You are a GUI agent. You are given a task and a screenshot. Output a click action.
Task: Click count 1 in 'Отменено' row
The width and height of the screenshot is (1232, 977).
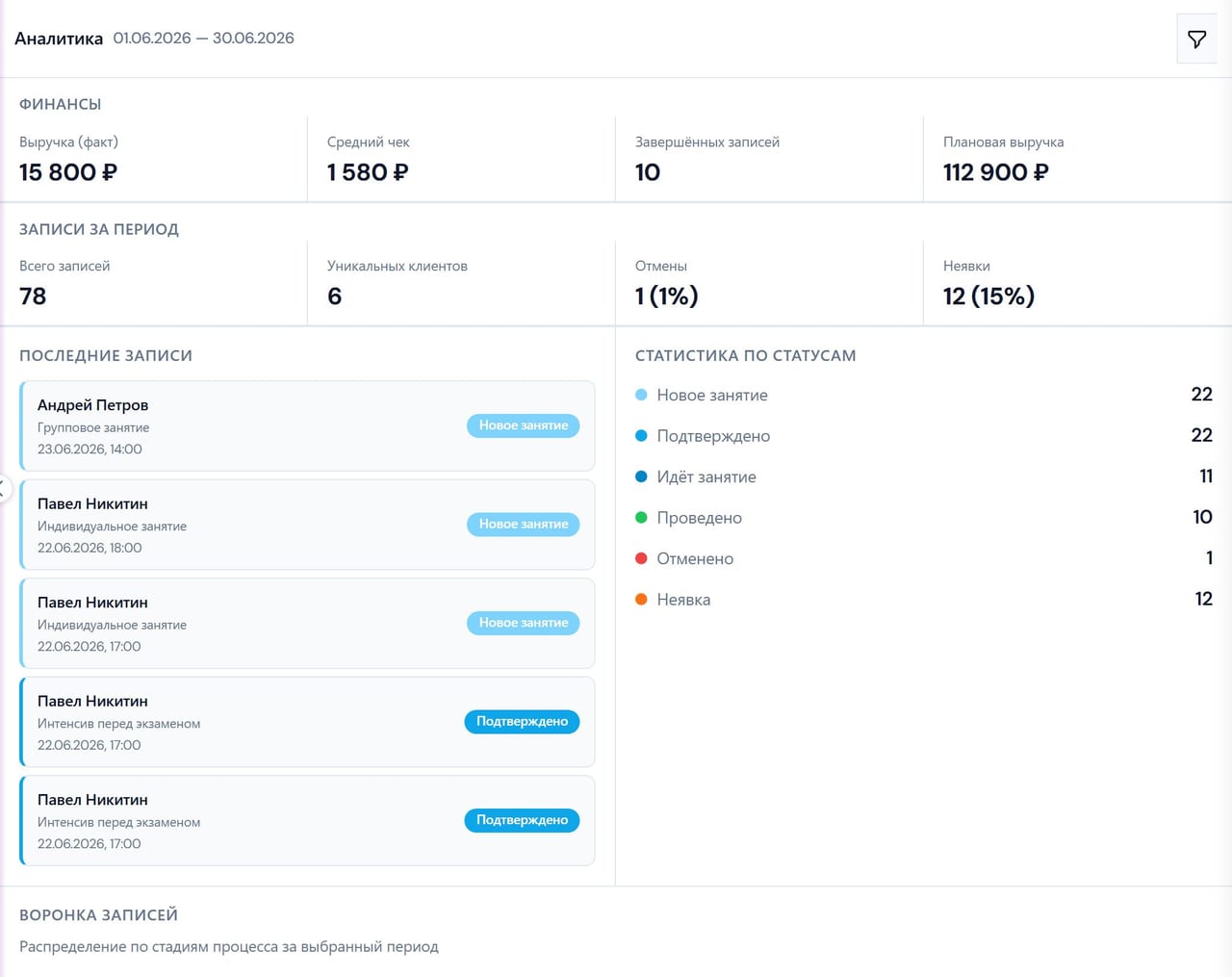click(x=1209, y=558)
